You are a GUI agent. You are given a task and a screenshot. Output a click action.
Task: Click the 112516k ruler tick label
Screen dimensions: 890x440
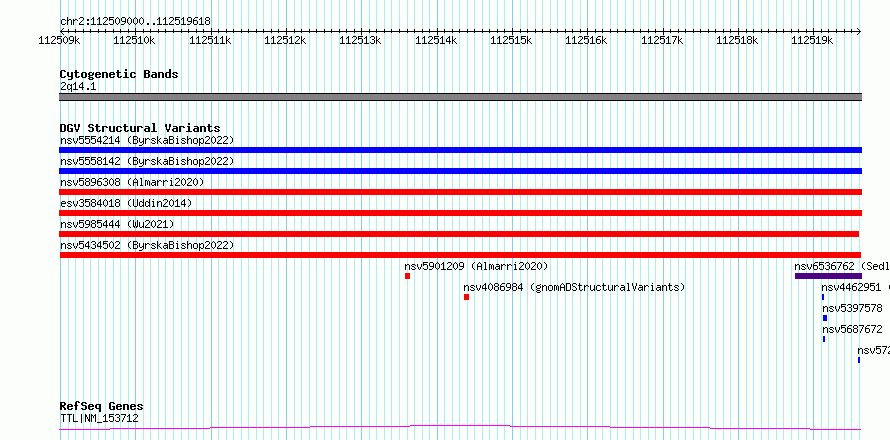(x=587, y=40)
